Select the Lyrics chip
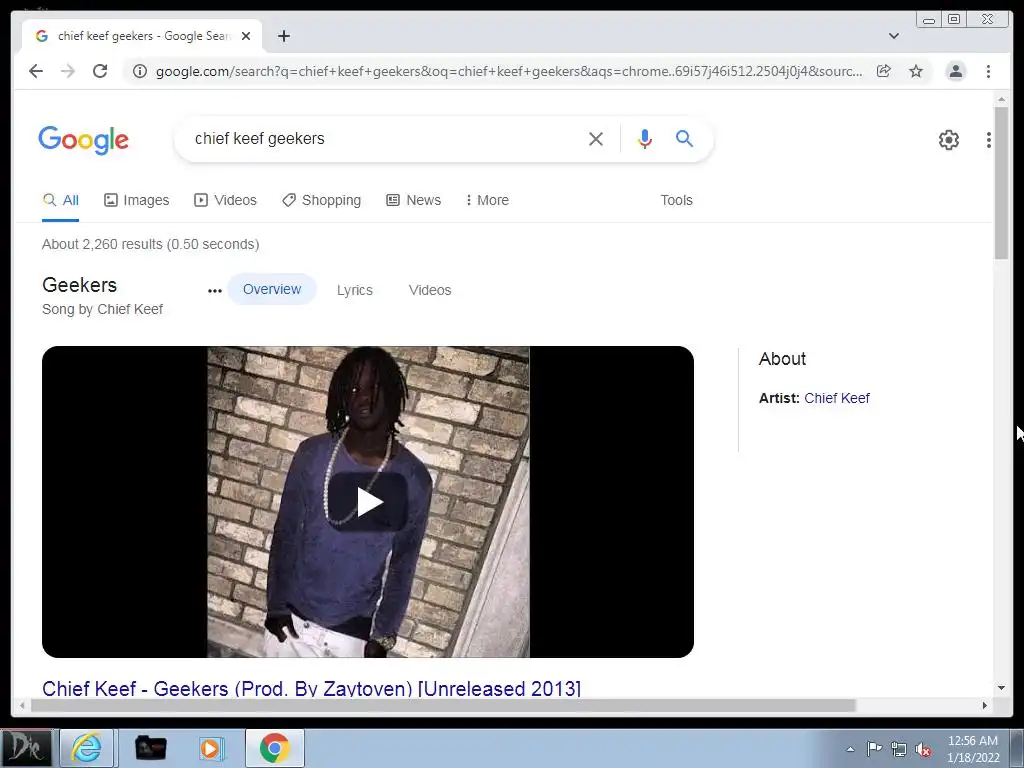 [355, 290]
